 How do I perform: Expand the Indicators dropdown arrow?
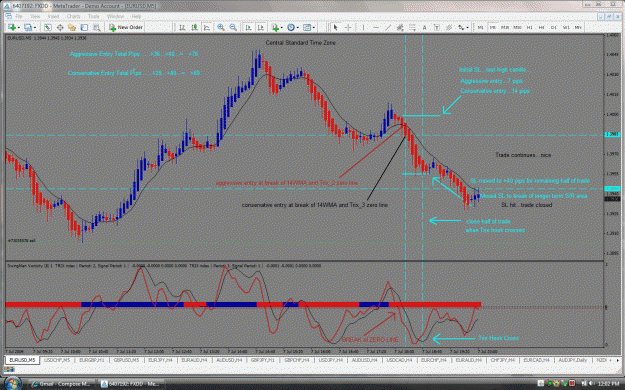pyautogui.click(x=281, y=27)
